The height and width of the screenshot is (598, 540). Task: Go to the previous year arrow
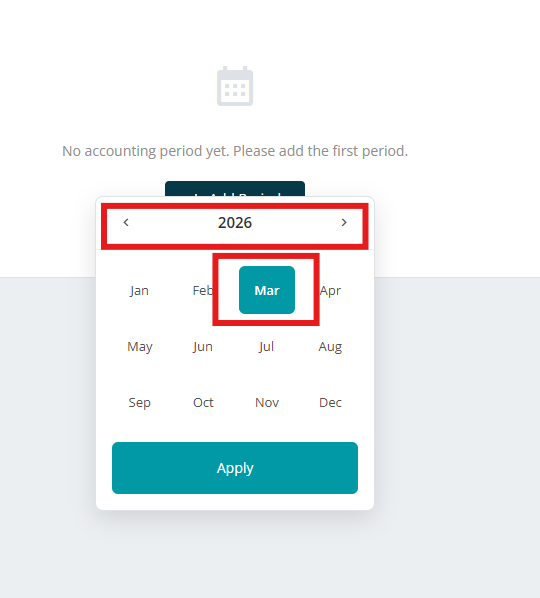point(126,222)
